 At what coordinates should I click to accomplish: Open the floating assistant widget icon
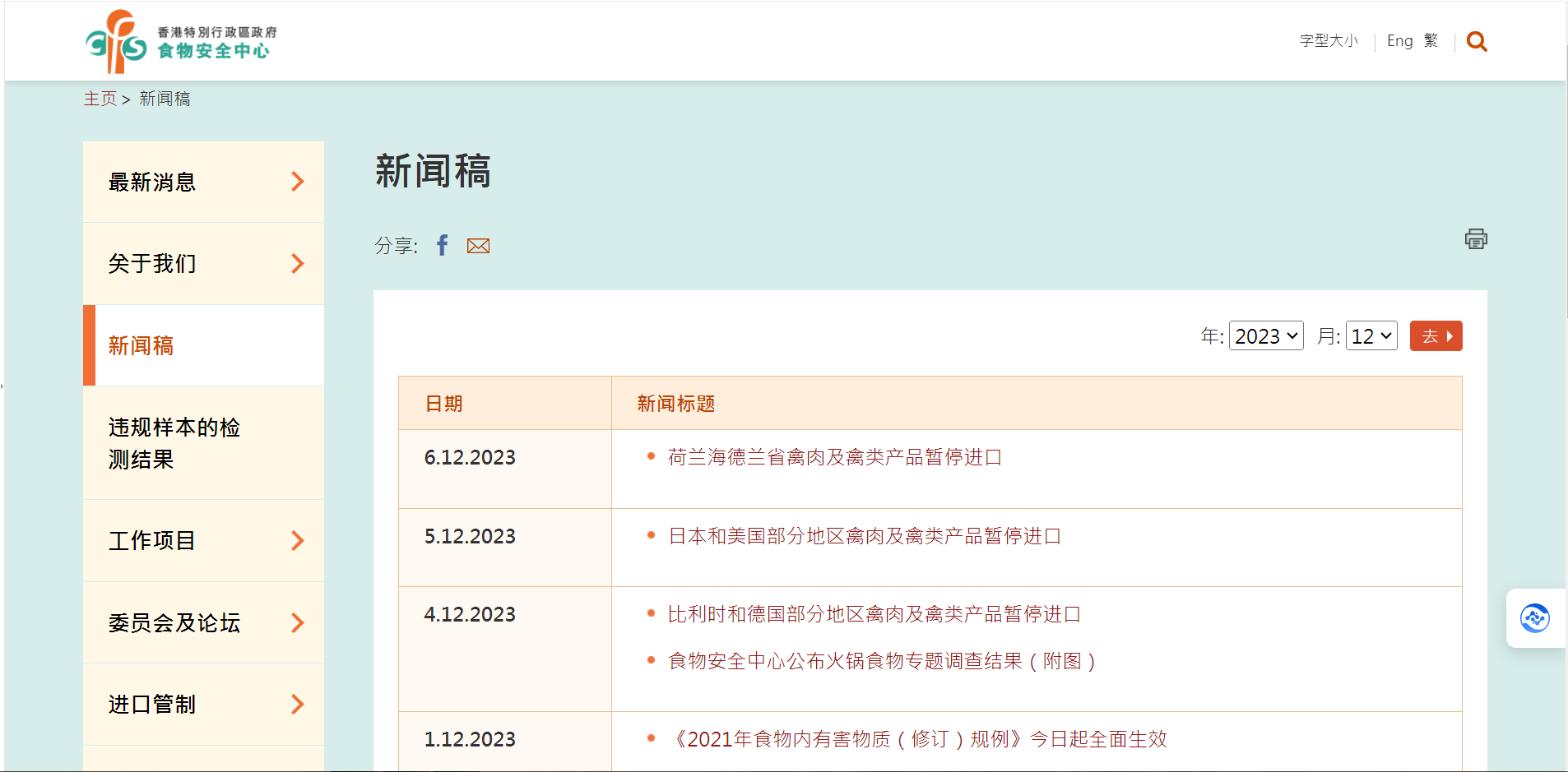pos(1534,618)
